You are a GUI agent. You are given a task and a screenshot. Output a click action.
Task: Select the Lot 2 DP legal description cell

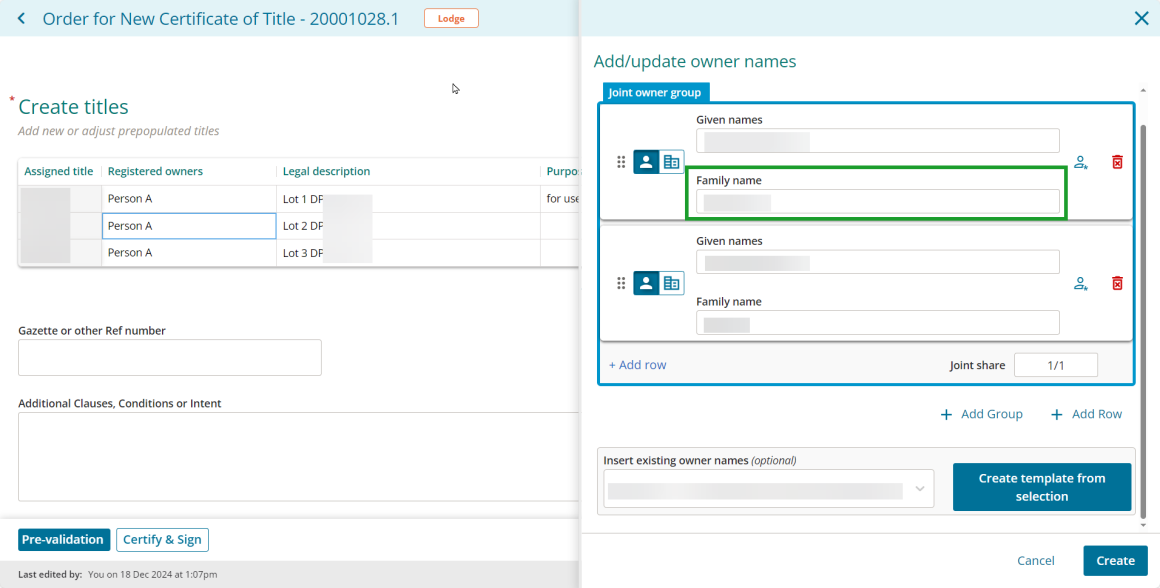coord(408,226)
